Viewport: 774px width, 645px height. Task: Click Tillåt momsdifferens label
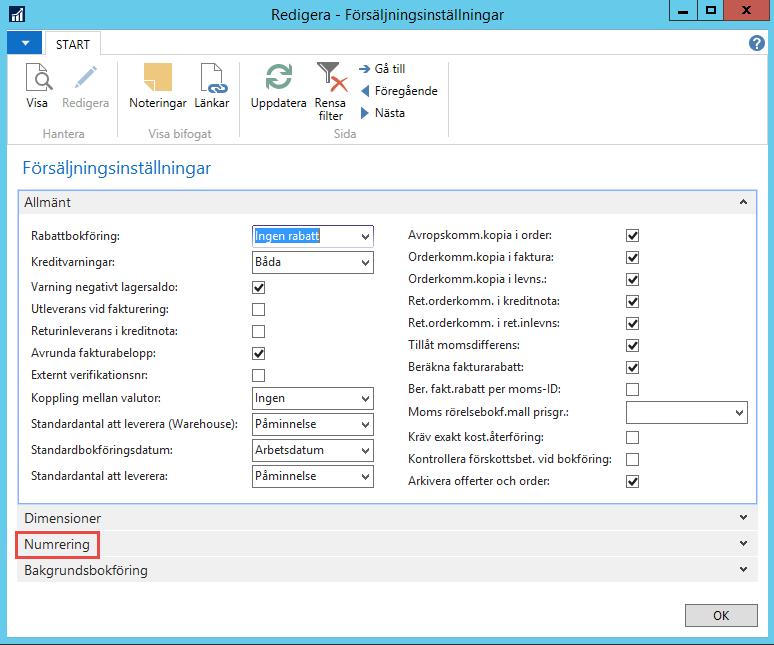[x=464, y=345]
